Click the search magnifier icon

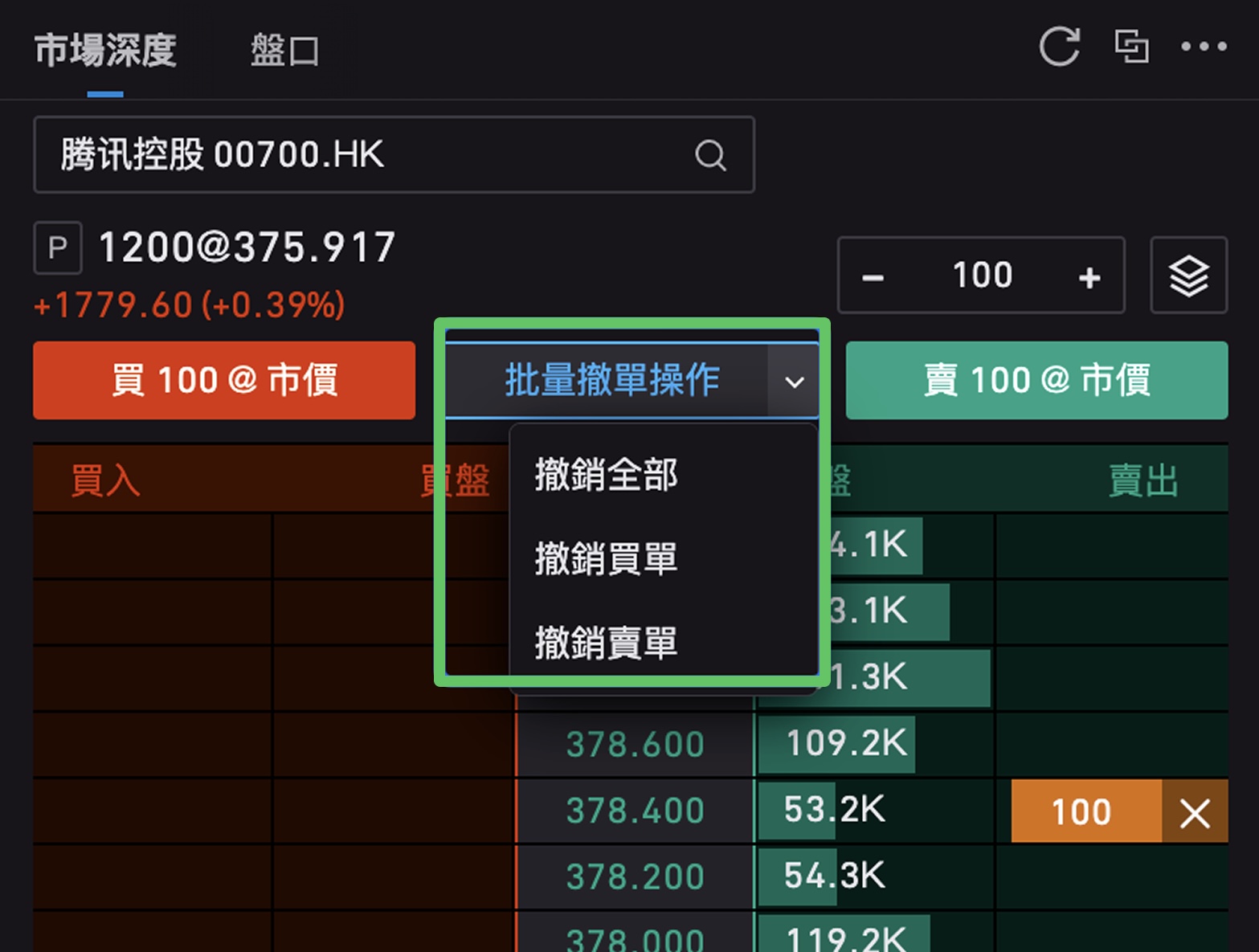point(710,155)
